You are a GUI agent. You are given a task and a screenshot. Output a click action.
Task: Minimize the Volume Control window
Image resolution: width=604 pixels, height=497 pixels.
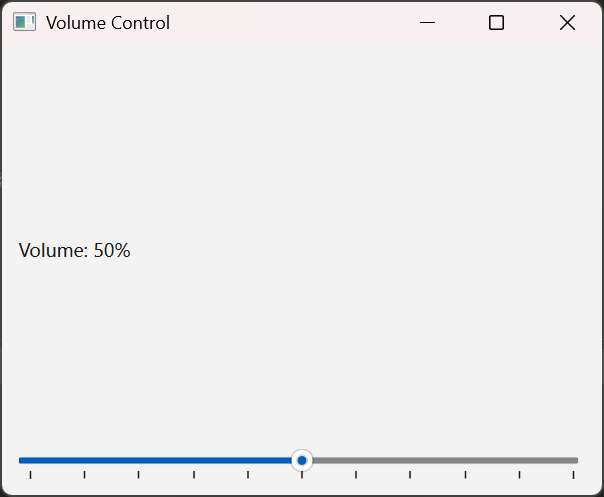pos(427,22)
